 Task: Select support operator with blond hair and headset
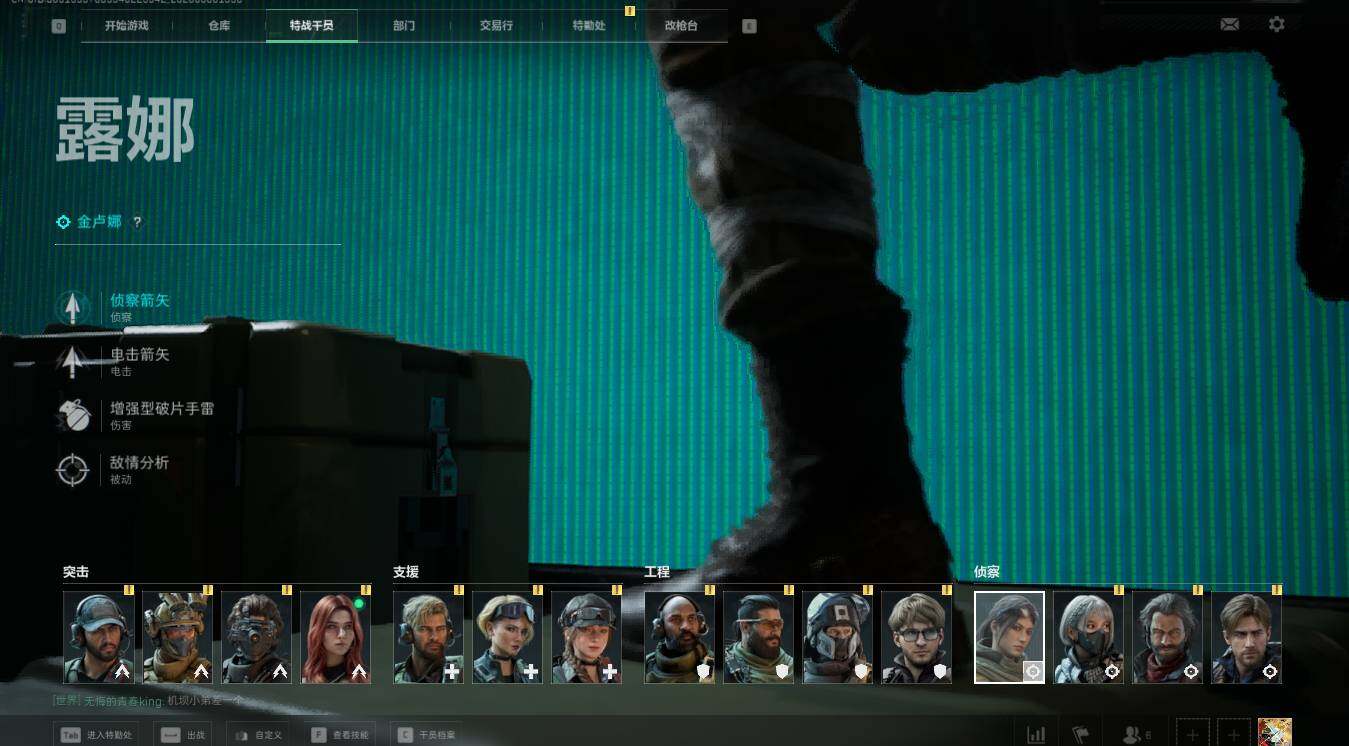(x=428, y=637)
